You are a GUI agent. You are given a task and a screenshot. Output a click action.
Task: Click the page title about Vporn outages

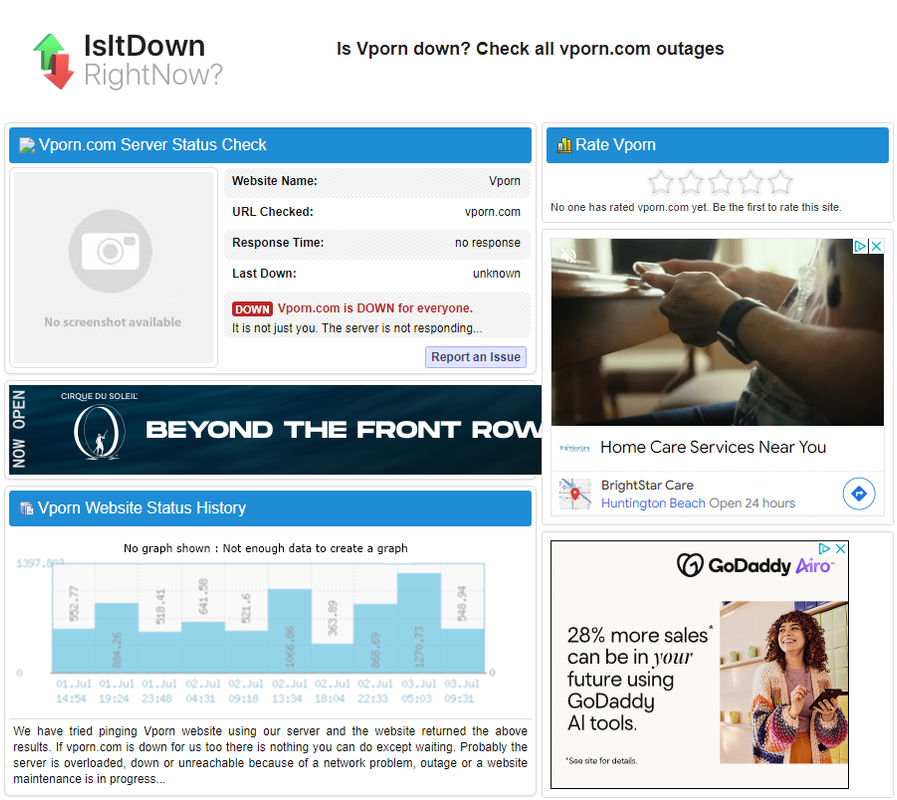[x=530, y=49]
